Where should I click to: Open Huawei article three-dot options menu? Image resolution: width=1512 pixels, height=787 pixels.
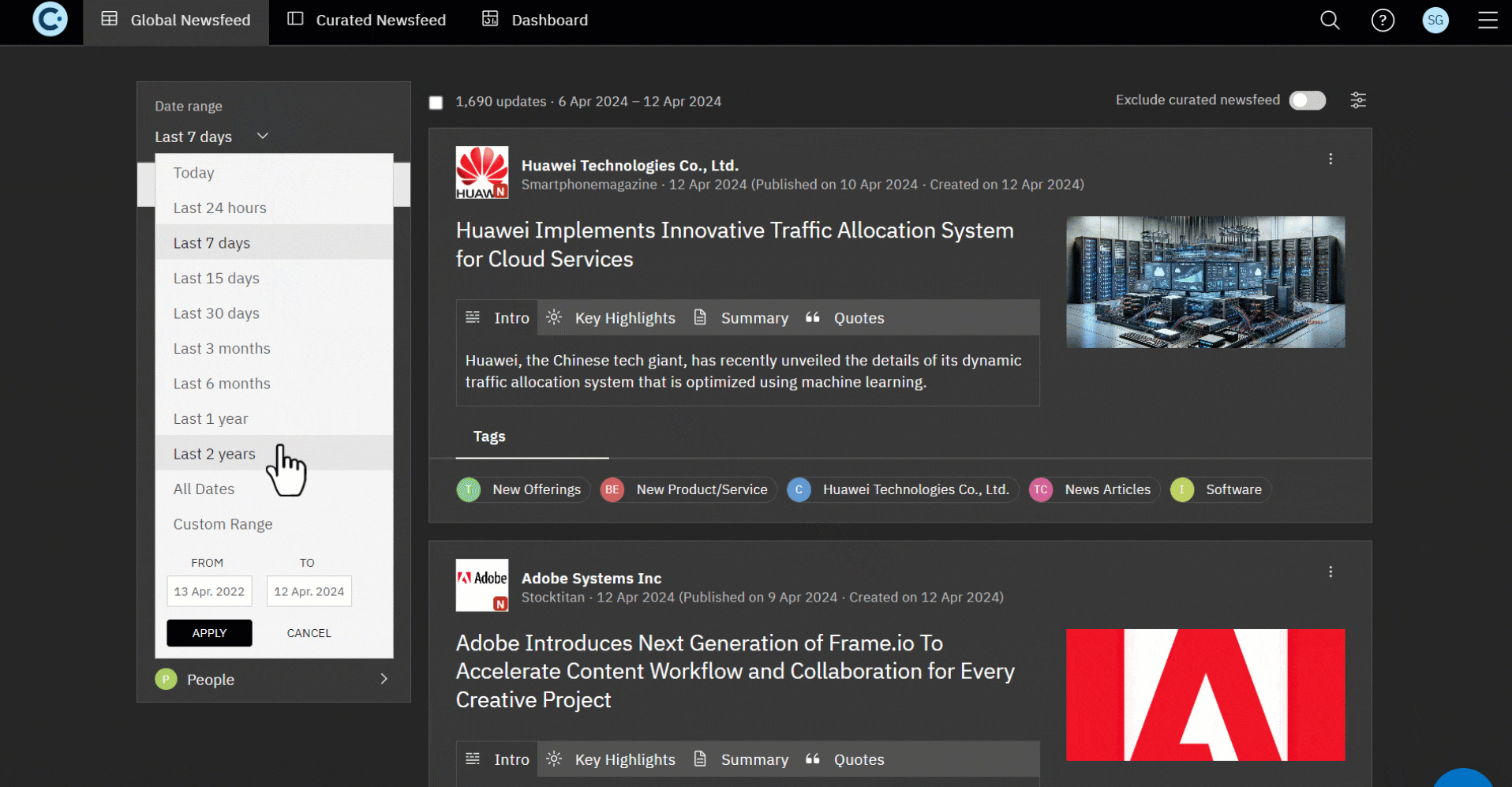(1330, 159)
